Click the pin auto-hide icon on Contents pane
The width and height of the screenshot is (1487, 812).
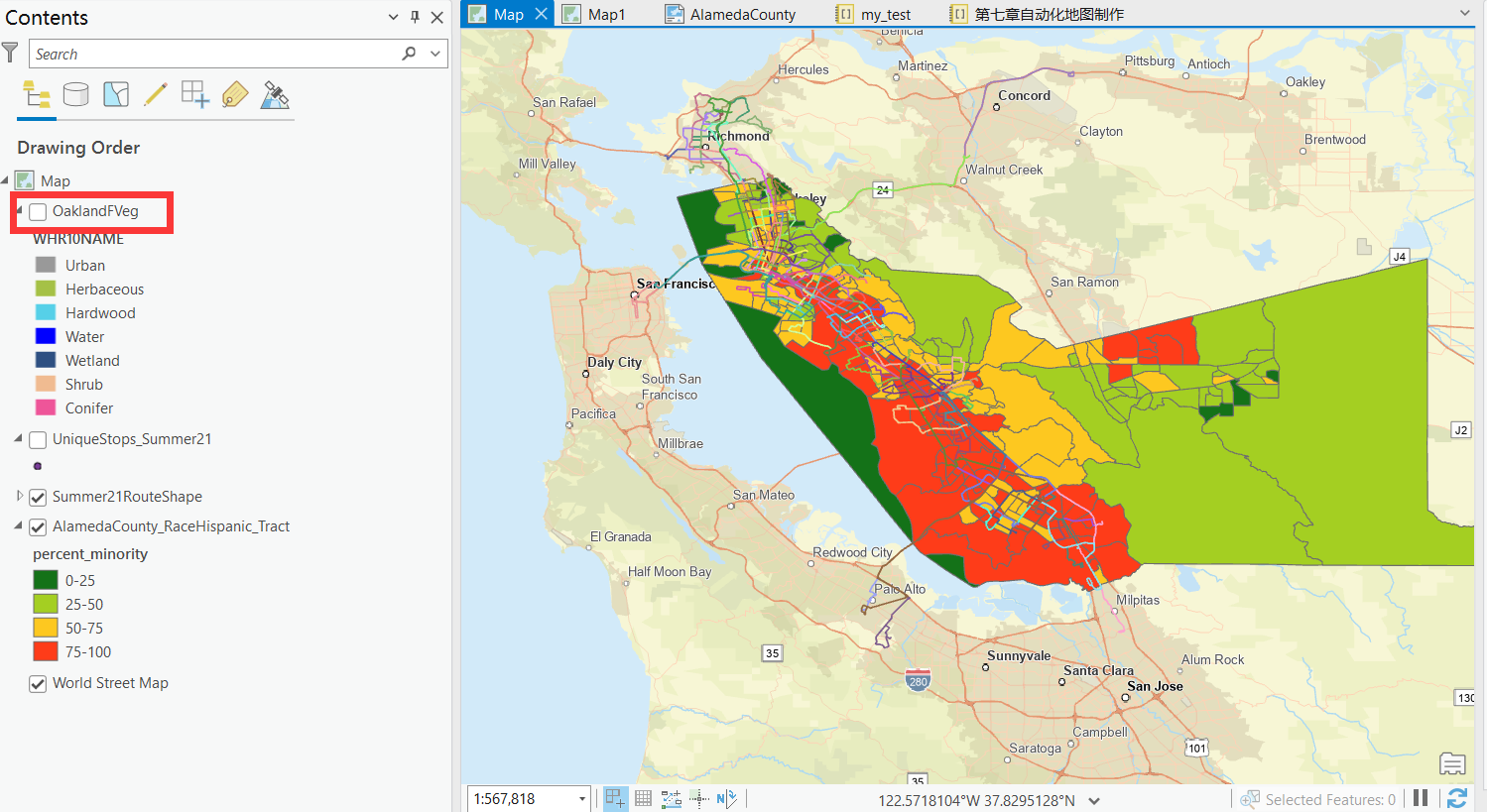(415, 17)
